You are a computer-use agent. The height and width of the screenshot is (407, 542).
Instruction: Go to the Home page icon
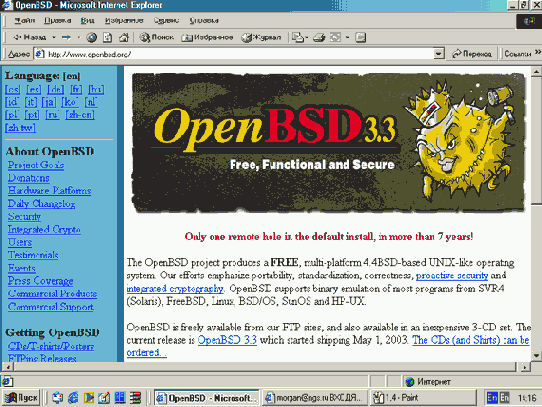pyautogui.click(x=123, y=37)
